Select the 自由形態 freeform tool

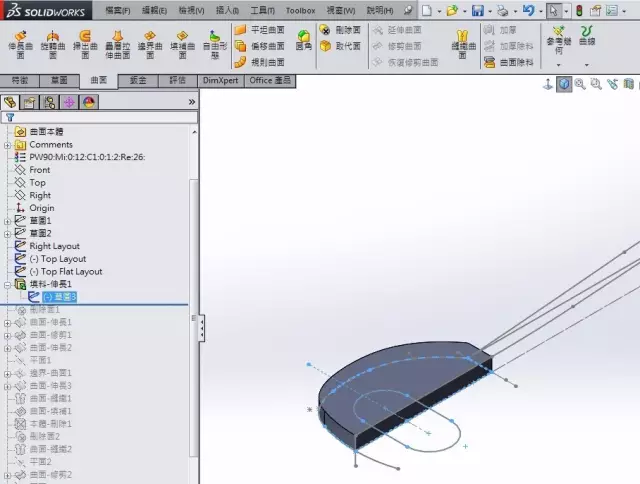[215, 44]
